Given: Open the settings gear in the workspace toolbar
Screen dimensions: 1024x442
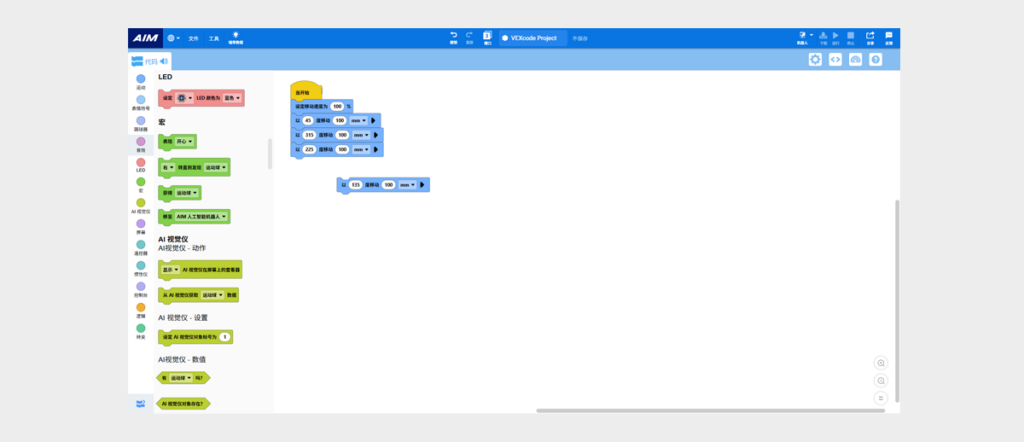Looking at the screenshot, I should [x=815, y=59].
